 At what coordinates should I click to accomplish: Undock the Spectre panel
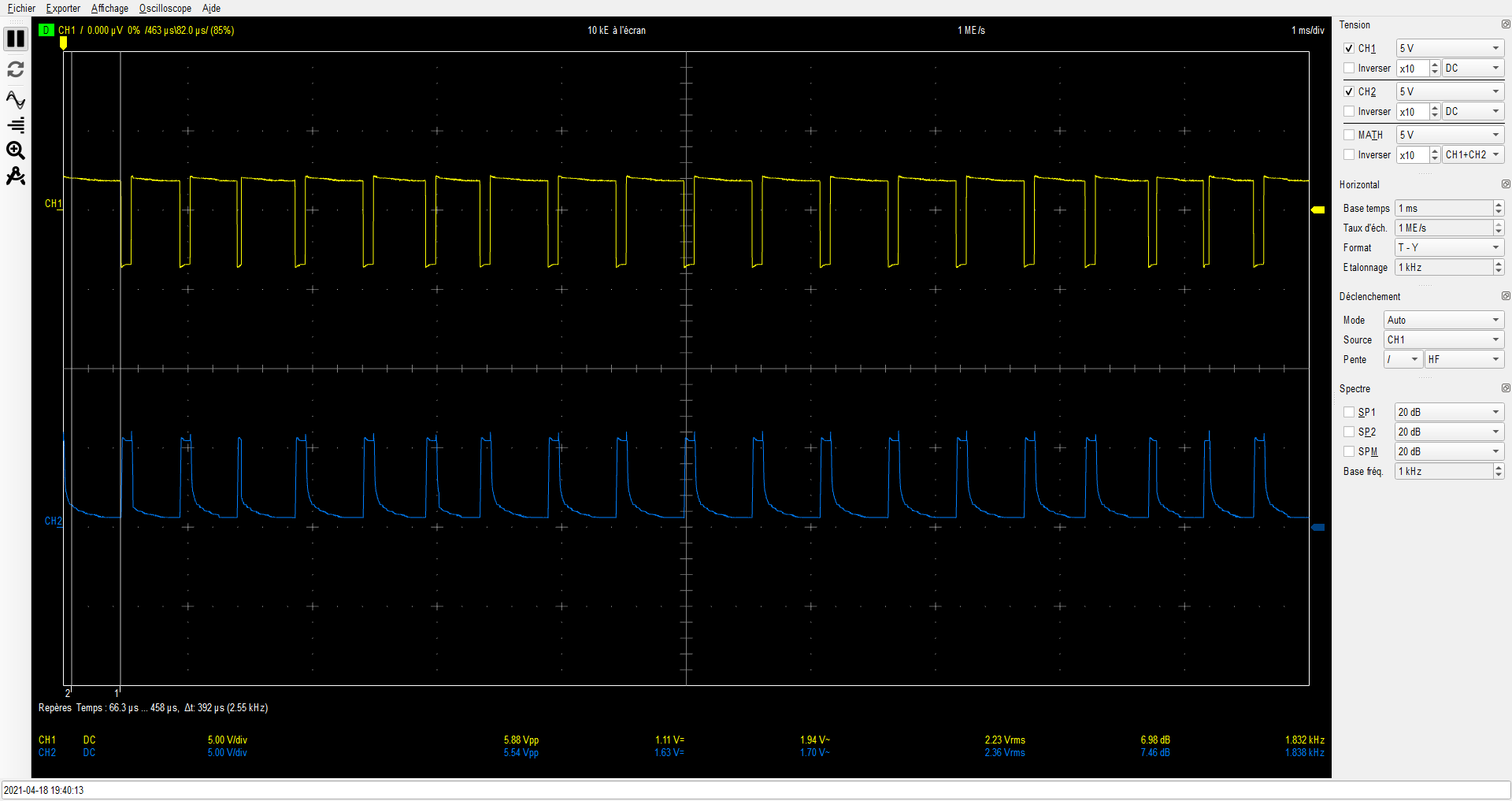[1505, 388]
